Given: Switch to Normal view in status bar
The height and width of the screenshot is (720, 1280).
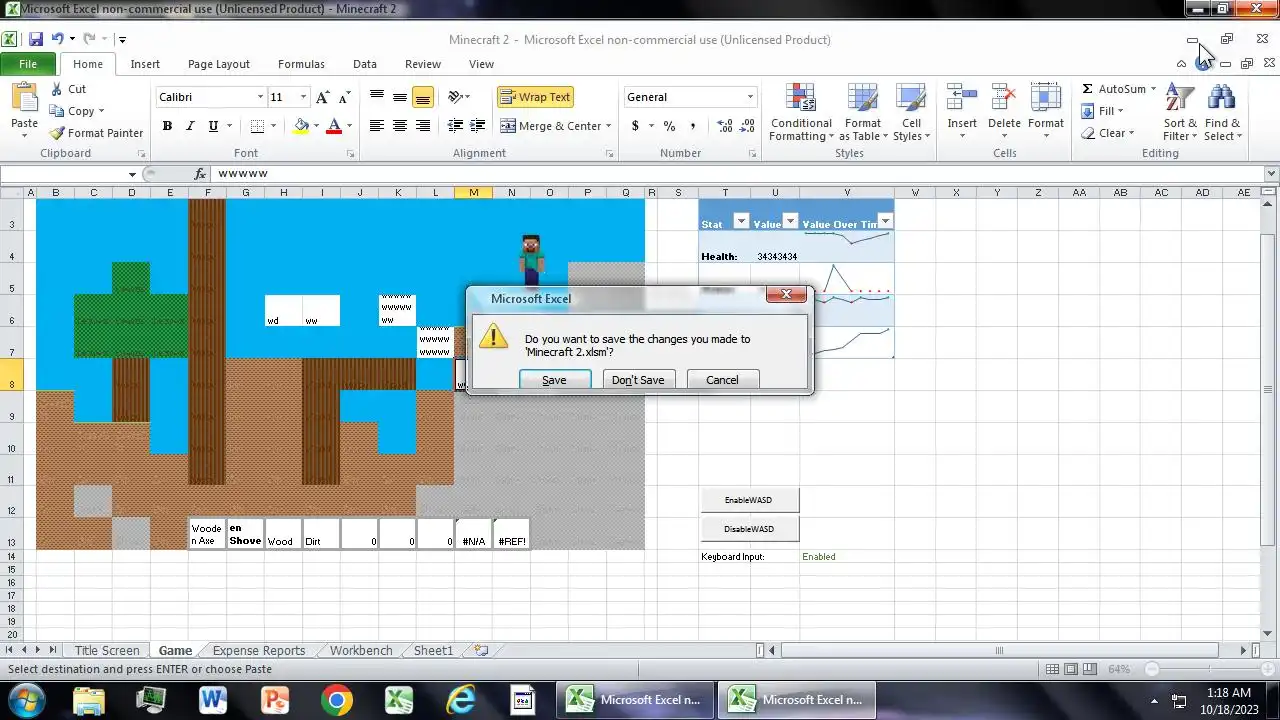Looking at the screenshot, I should pyautogui.click(x=1052, y=669).
